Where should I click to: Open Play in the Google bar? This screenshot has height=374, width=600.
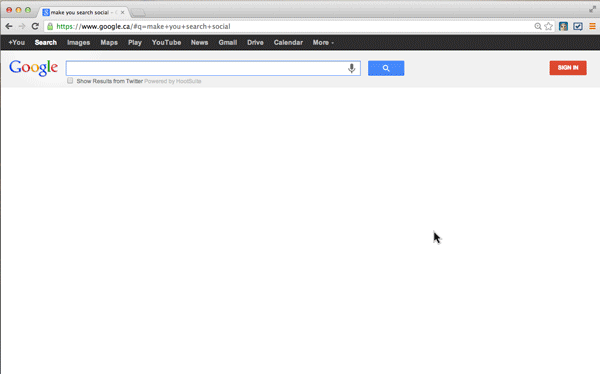point(135,42)
